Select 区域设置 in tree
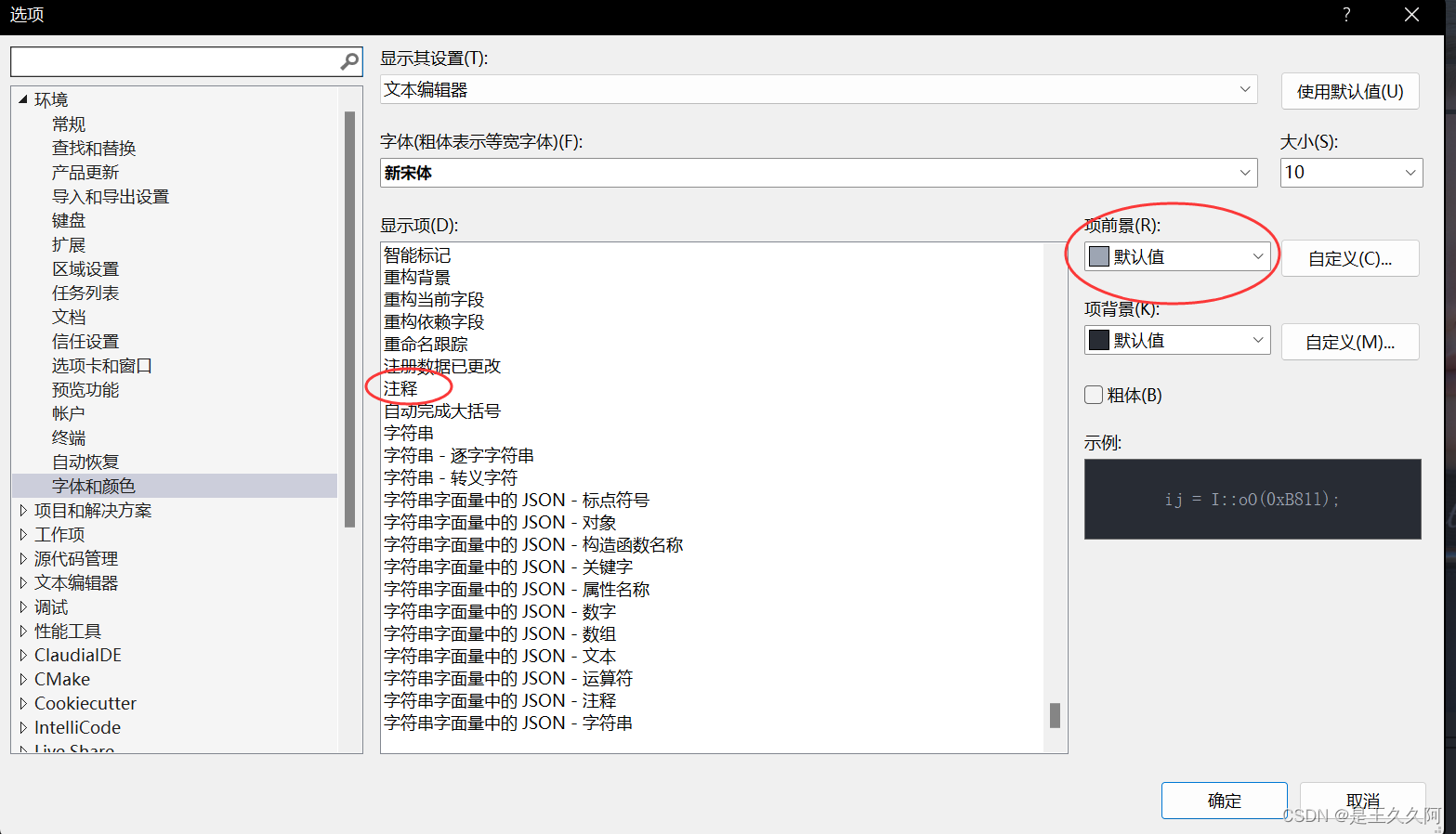The image size is (1456, 834). 85,268
